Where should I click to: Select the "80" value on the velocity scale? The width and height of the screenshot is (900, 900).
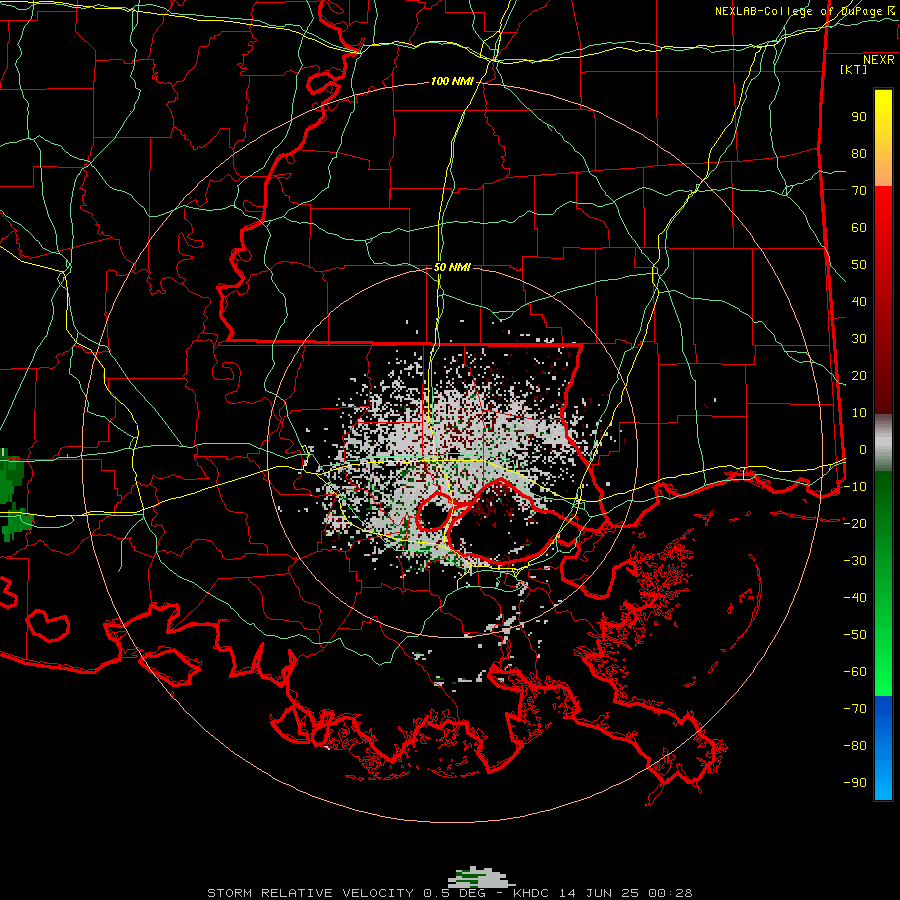point(859,154)
